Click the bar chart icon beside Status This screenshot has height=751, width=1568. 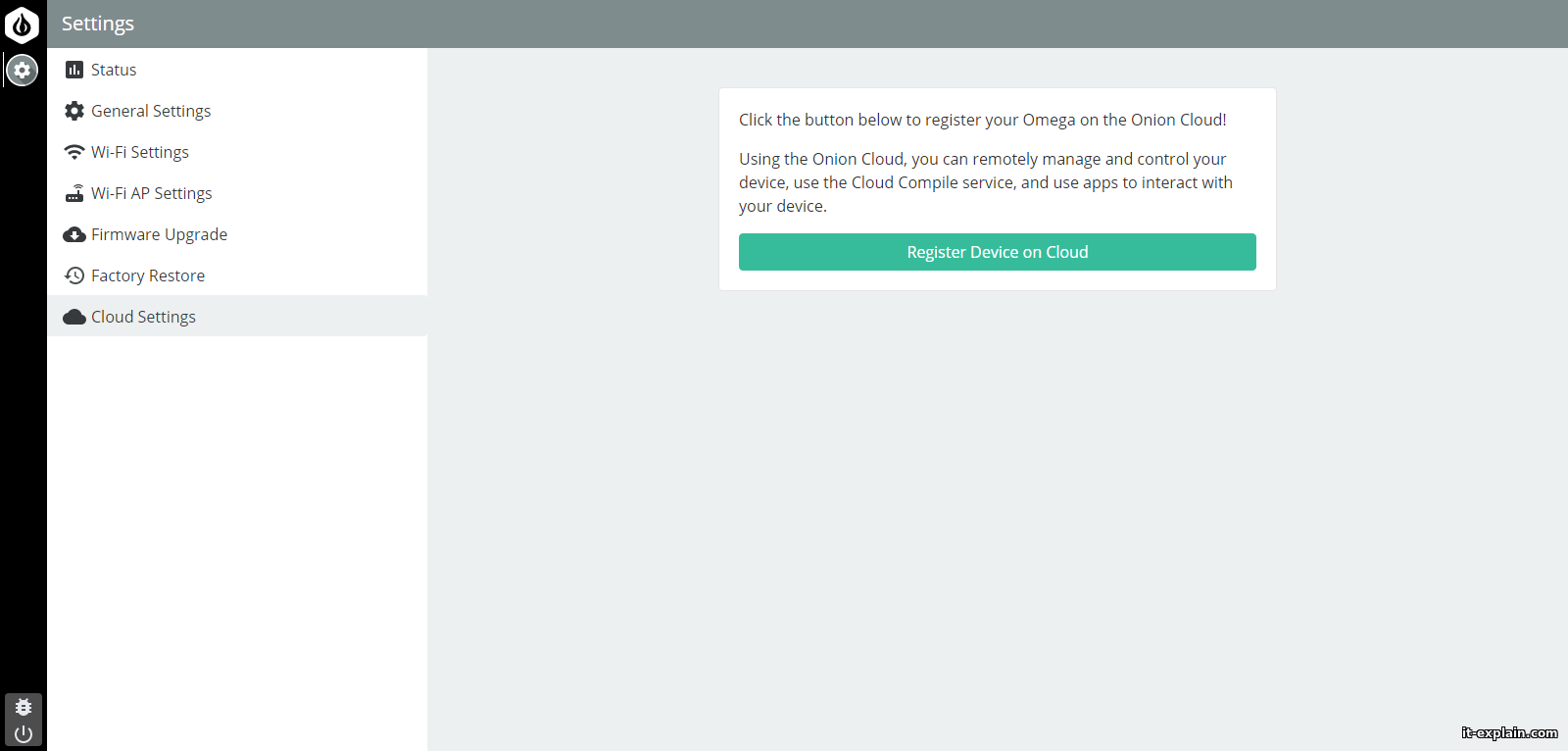point(74,70)
